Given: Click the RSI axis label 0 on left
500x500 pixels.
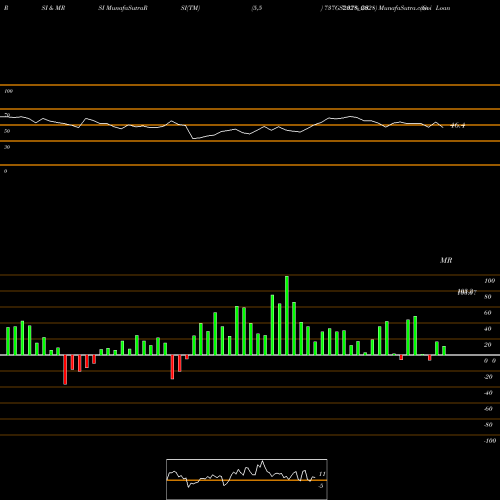Looking at the screenshot, I should [x=5, y=171].
